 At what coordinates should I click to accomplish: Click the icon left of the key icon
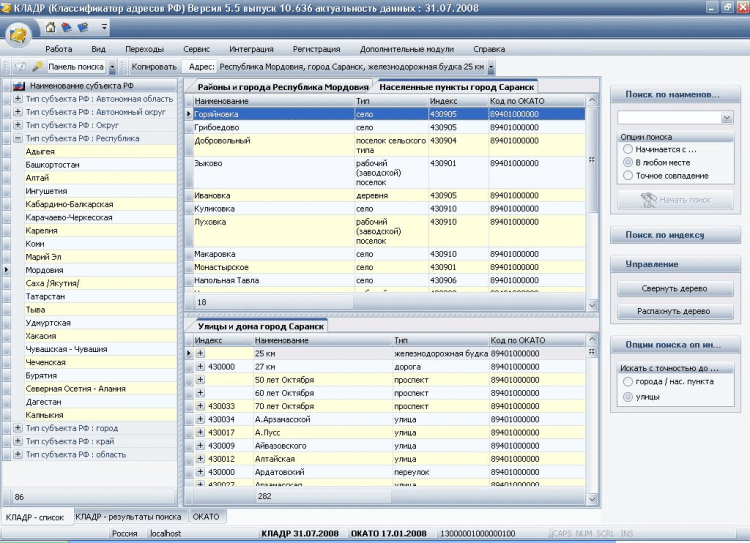coord(20,67)
